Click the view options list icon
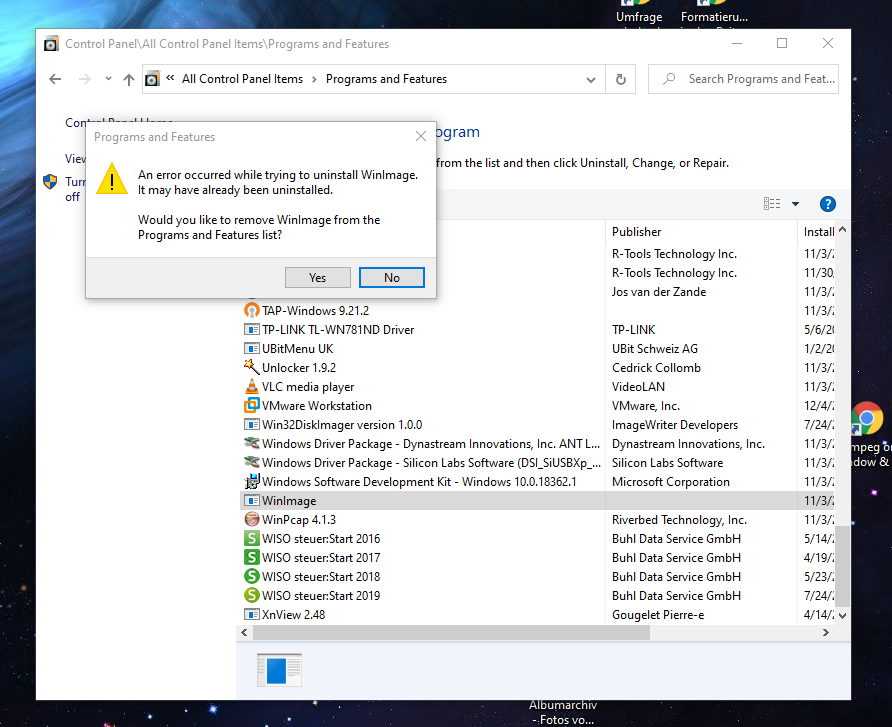The width and height of the screenshot is (892, 727). [772, 204]
